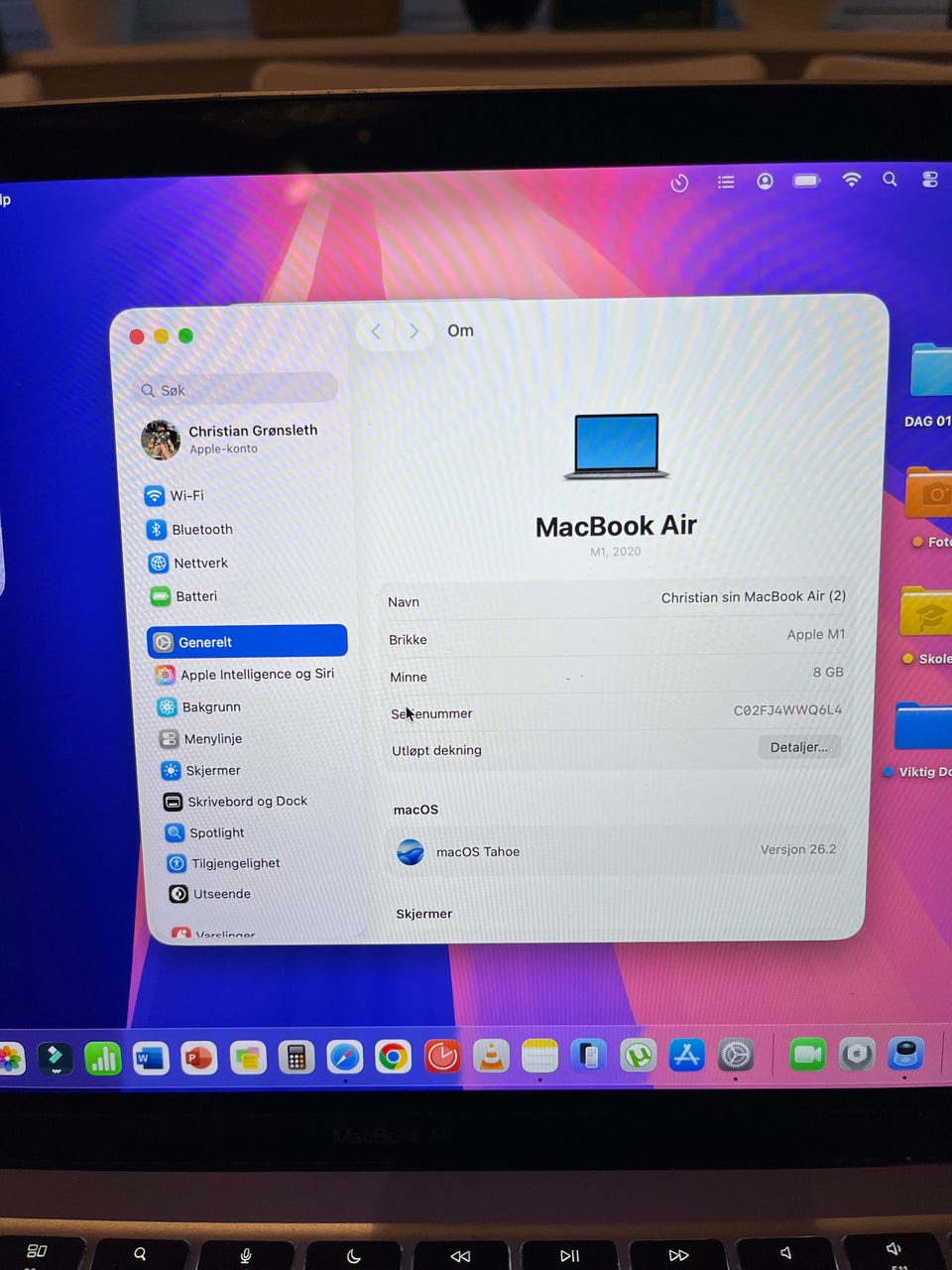Open App Store from the Dock
The image size is (952, 1270).
[x=686, y=1055]
